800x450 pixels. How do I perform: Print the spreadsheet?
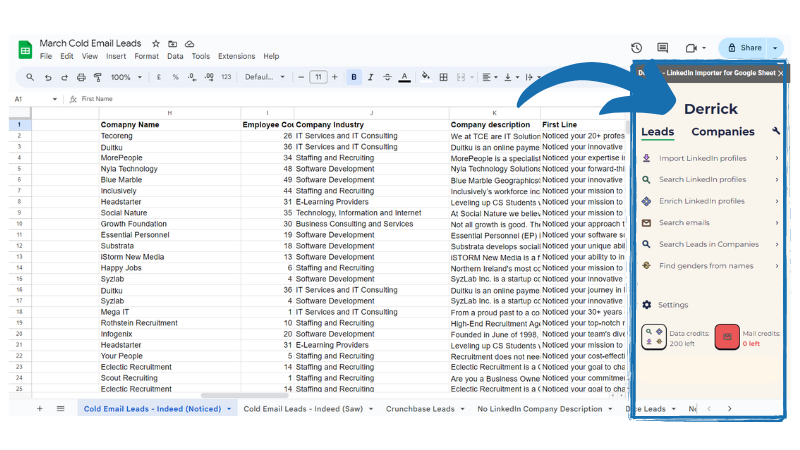(x=81, y=78)
